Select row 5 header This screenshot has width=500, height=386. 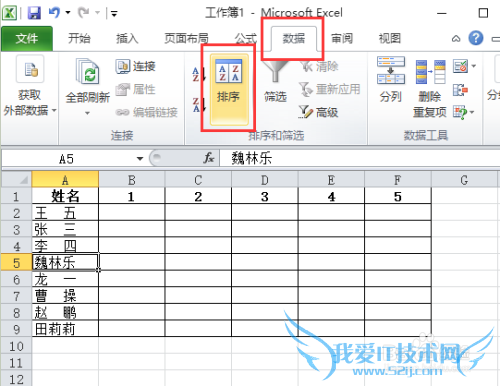pos(16,262)
